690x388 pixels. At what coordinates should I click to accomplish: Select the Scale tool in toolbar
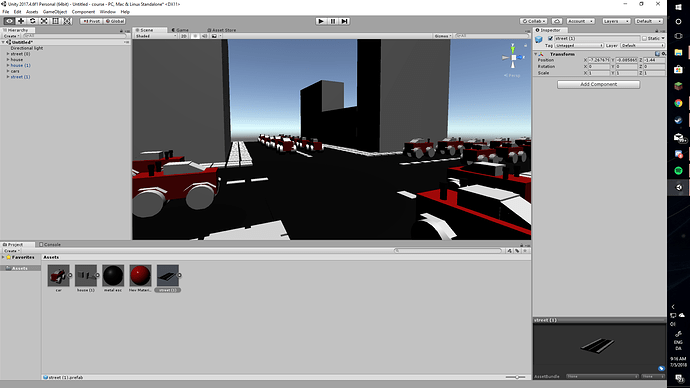44,21
